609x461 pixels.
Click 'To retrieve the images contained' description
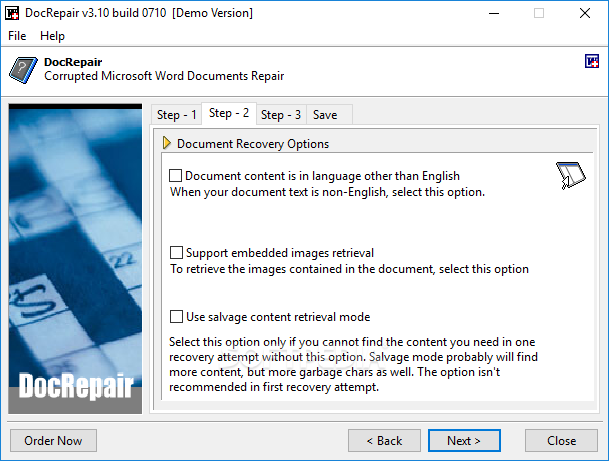pos(350,269)
